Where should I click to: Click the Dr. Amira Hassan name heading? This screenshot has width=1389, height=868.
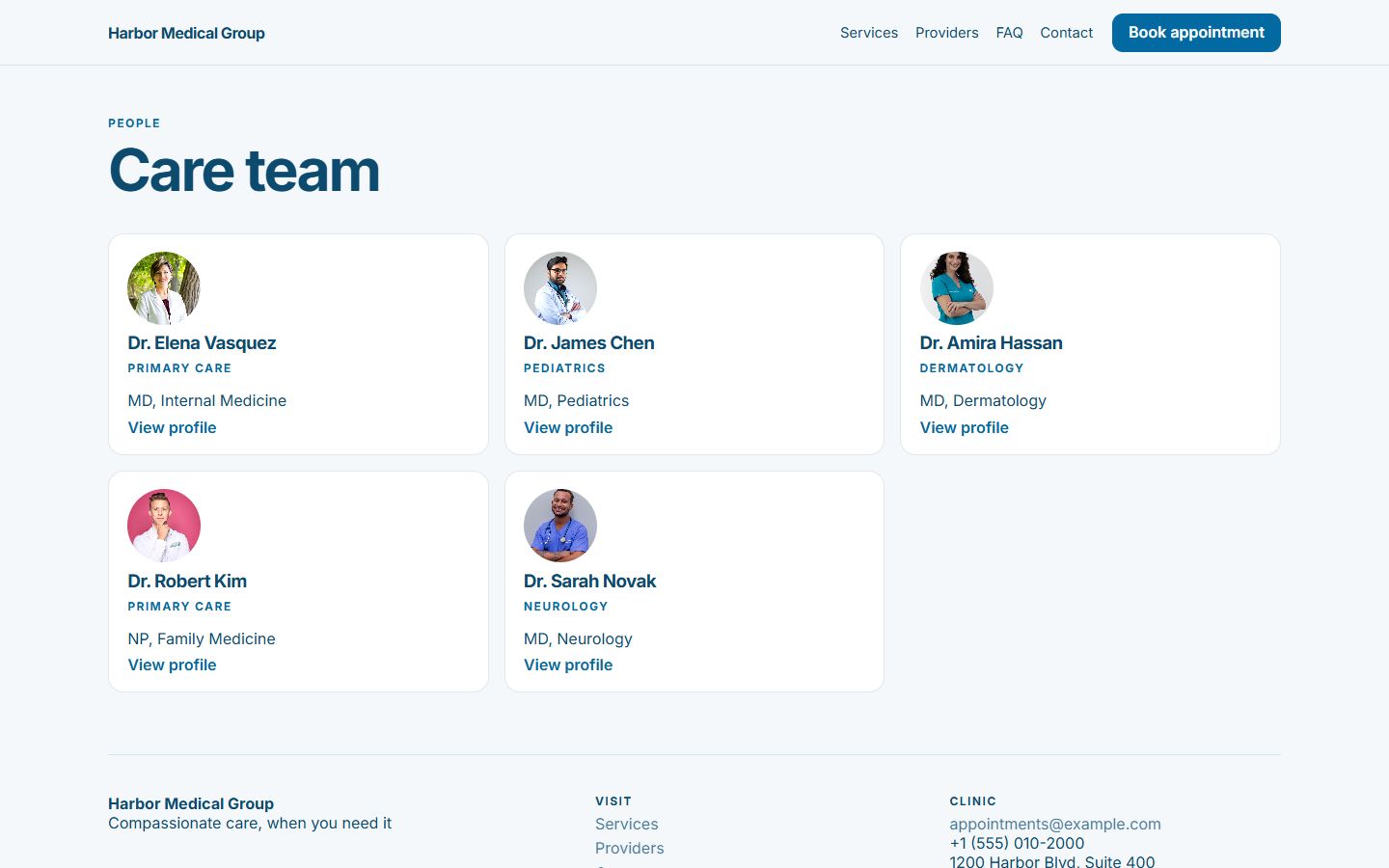[992, 342]
